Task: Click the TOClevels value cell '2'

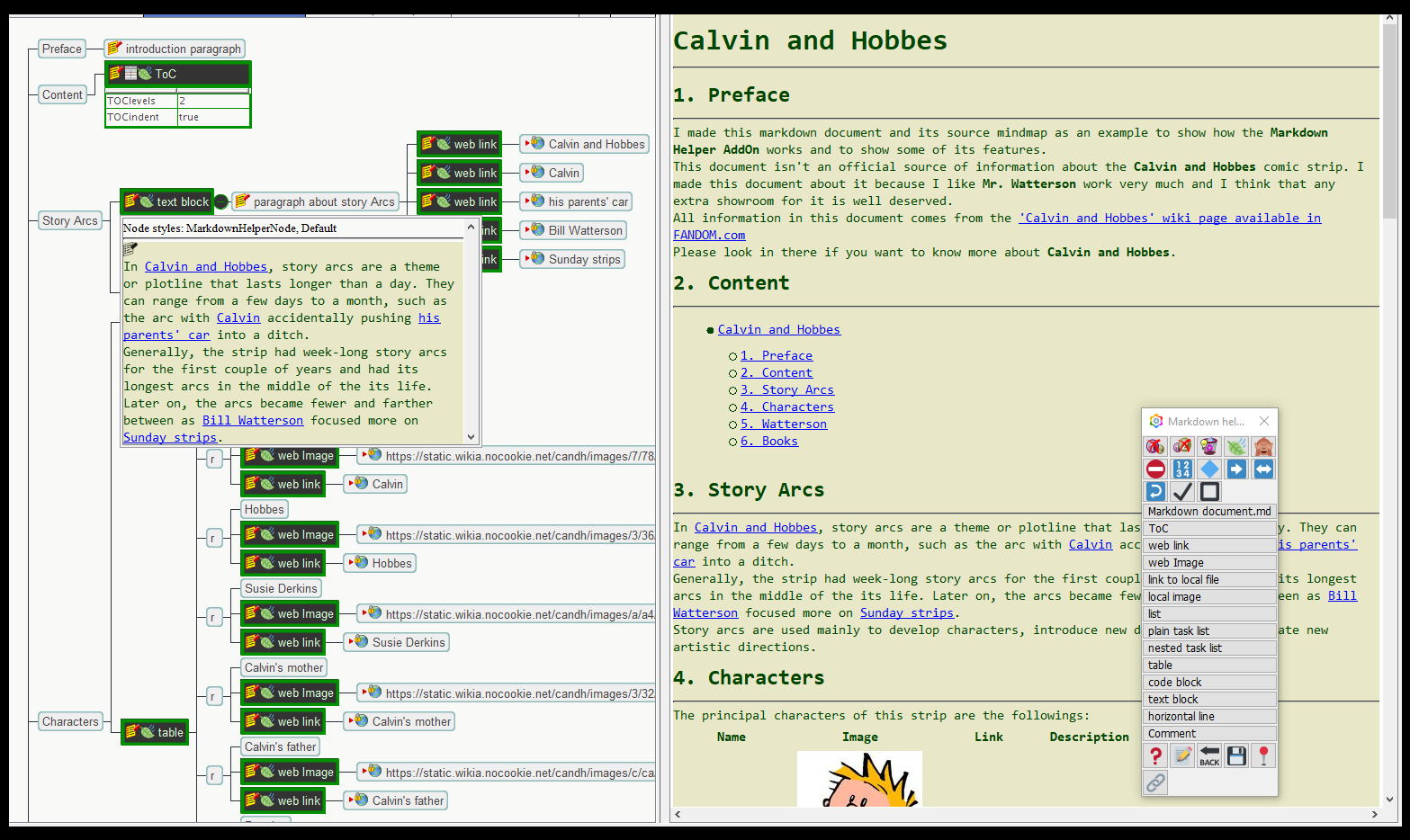Action: [x=212, y=101]
